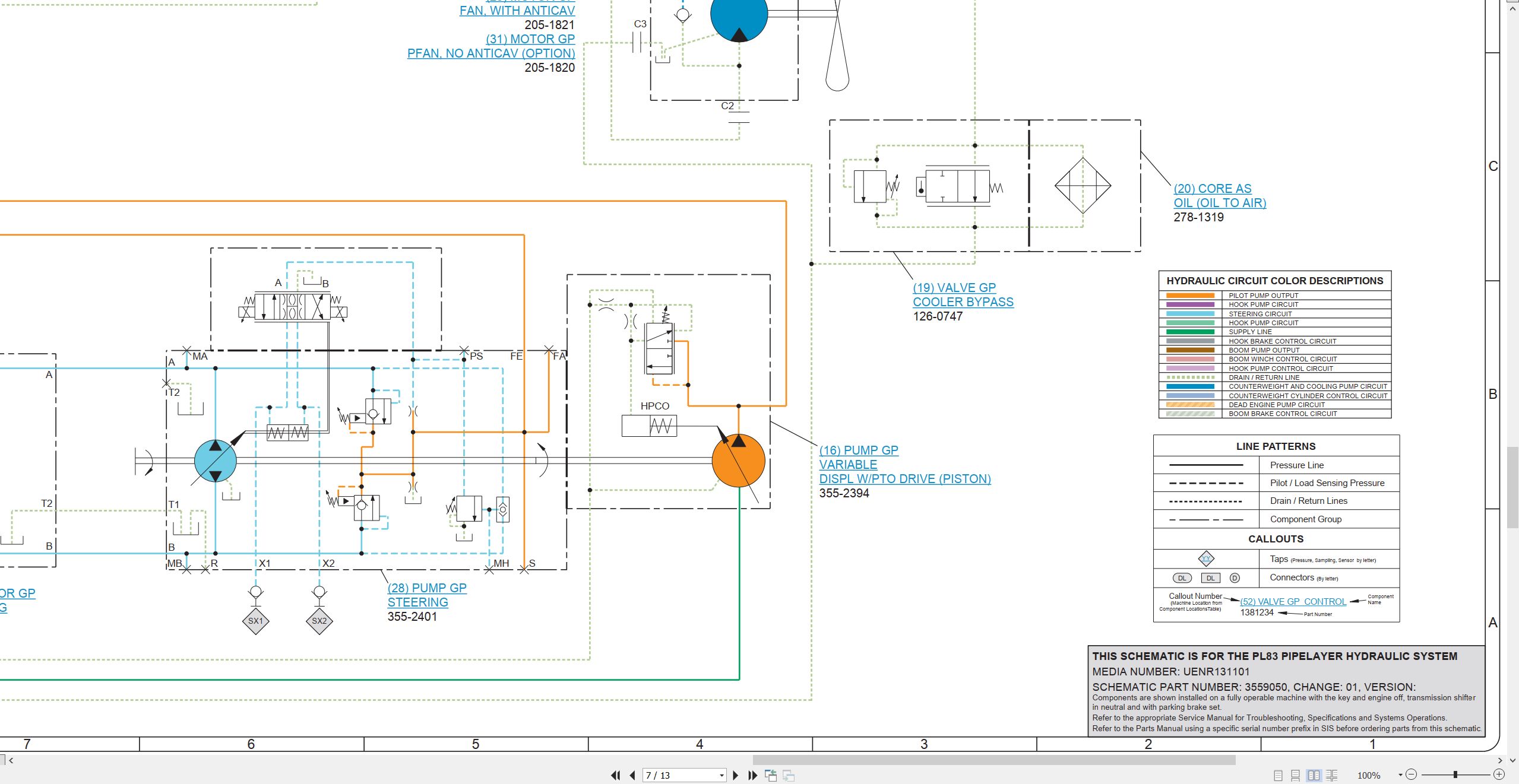Click the YY taps callout diamond in legend
This screenshot has height=784, width=1519.
pos(1206,558)
